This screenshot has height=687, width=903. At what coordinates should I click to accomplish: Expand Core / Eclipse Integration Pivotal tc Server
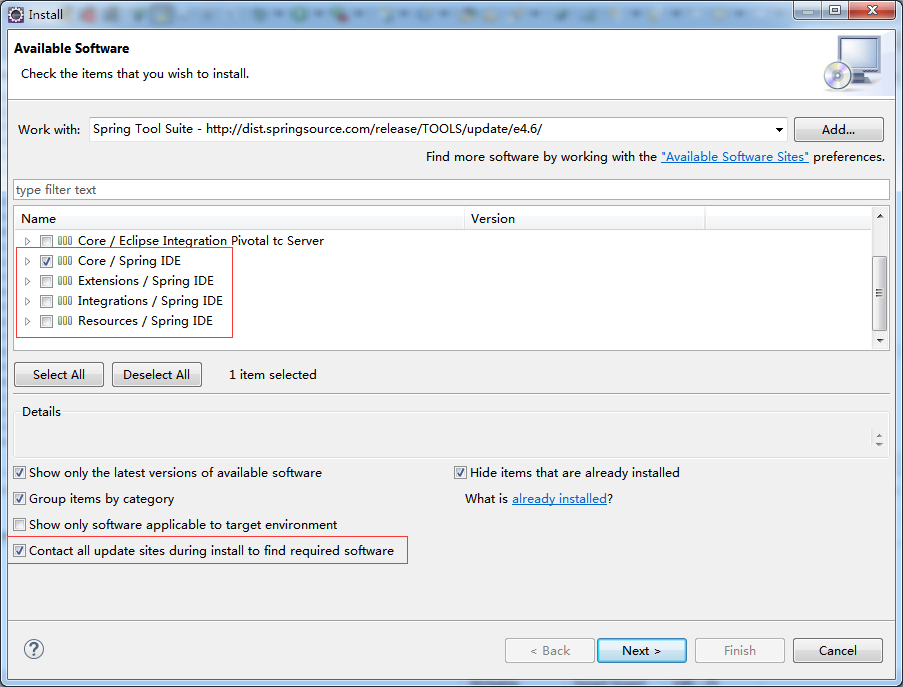(27, 241)
